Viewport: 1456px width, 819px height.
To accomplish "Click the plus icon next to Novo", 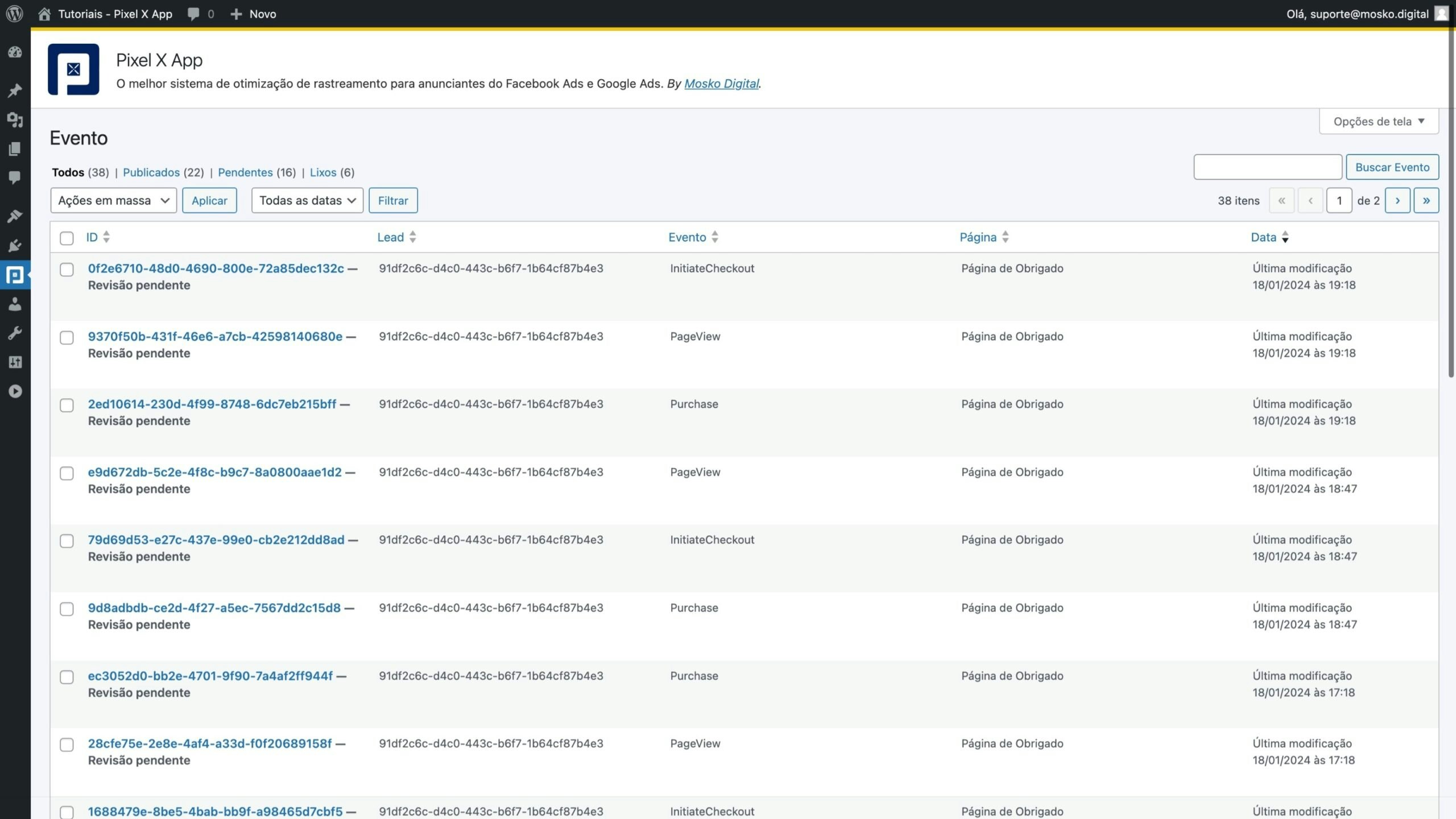I will 236,14.
